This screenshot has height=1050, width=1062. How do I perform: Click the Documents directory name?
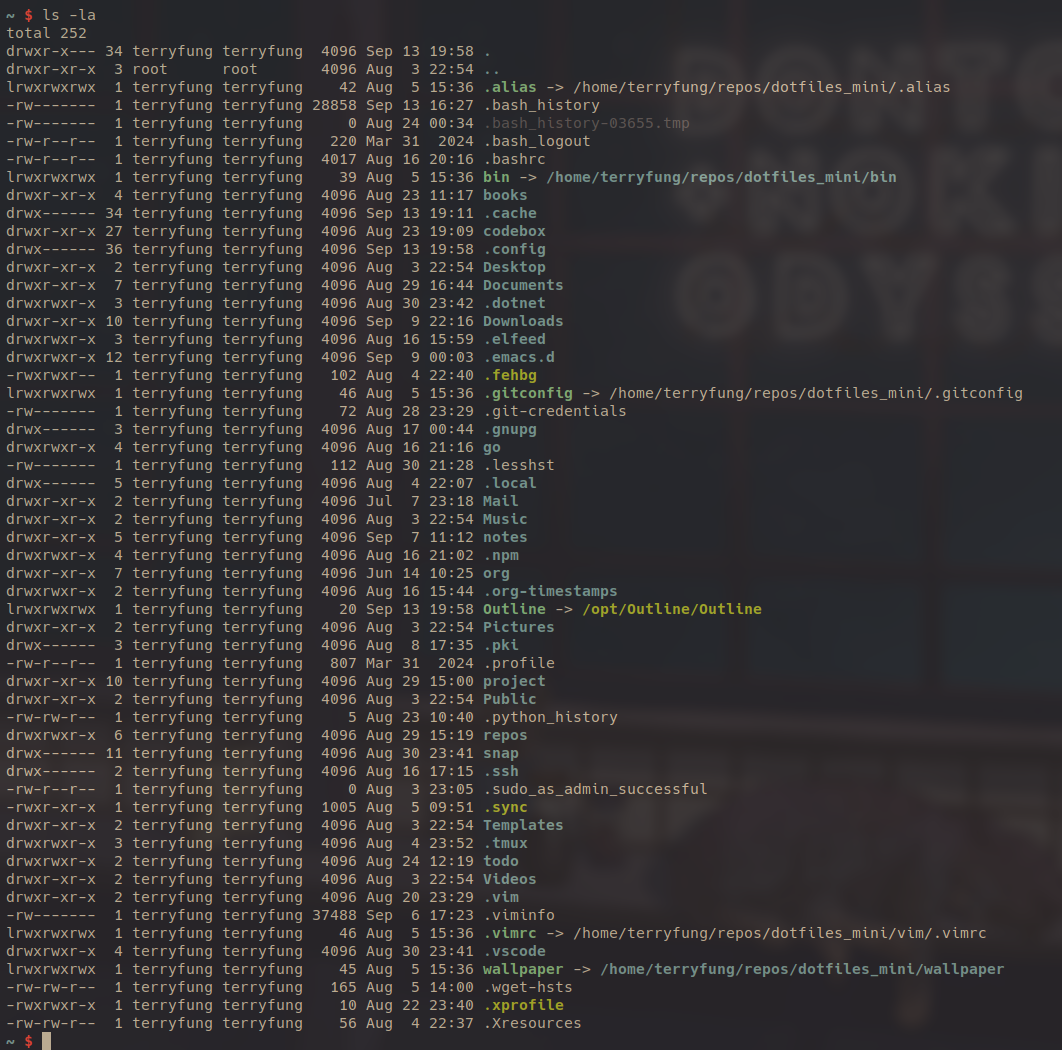click(x=523, y=285)
